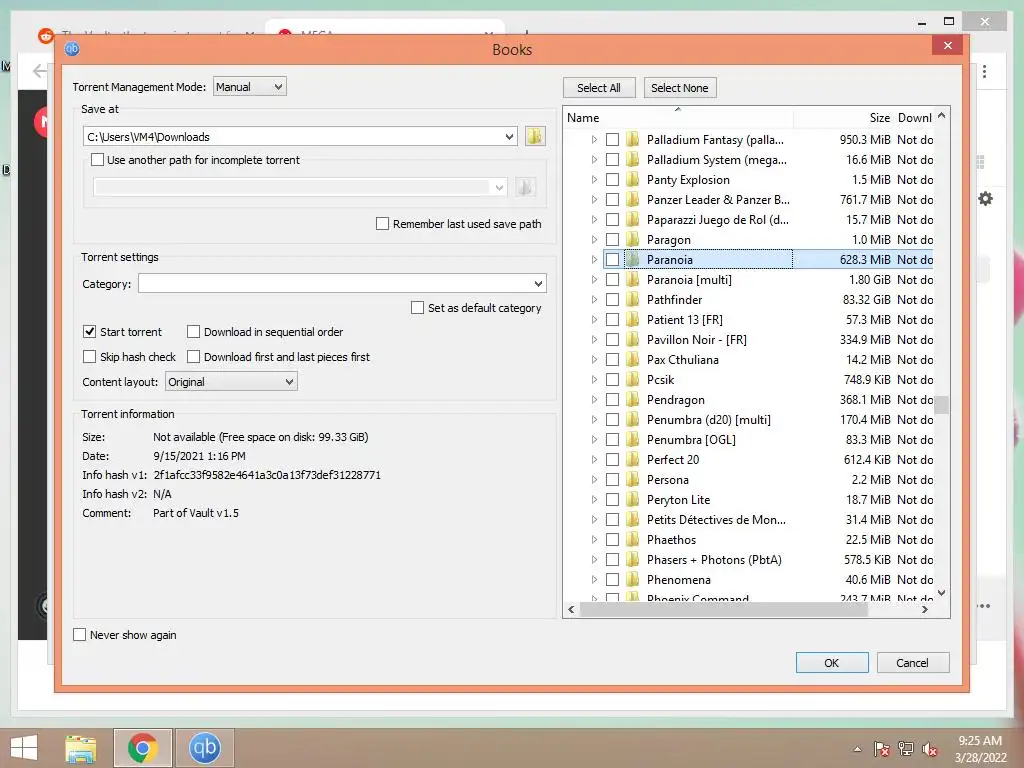
Task: Open the Content layout dropdown
Action: (x=231, y=381)
